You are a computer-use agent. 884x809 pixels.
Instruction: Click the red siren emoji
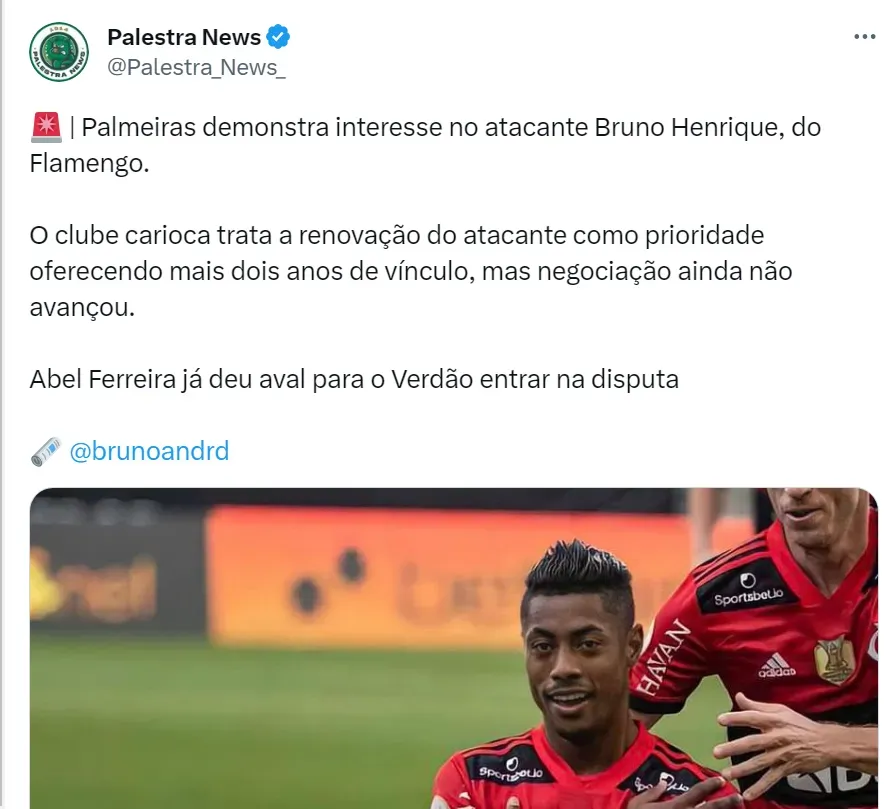click(x=46, y=127)
